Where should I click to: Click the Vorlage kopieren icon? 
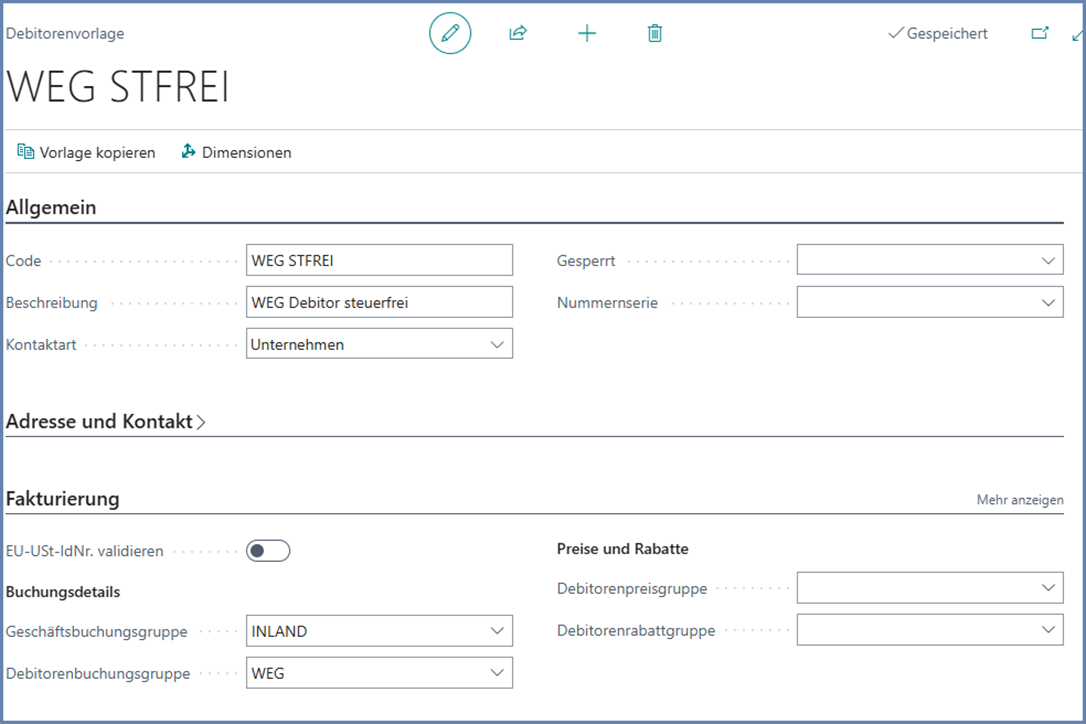[26, 152]
